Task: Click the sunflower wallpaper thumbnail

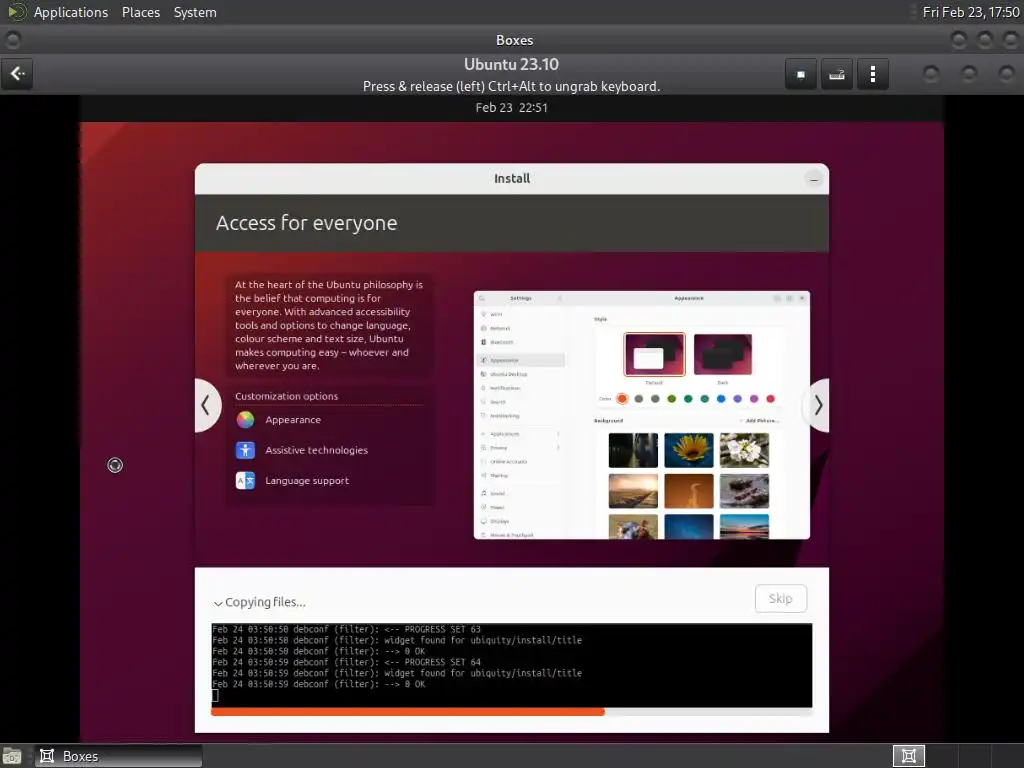Action: point(688,450)
